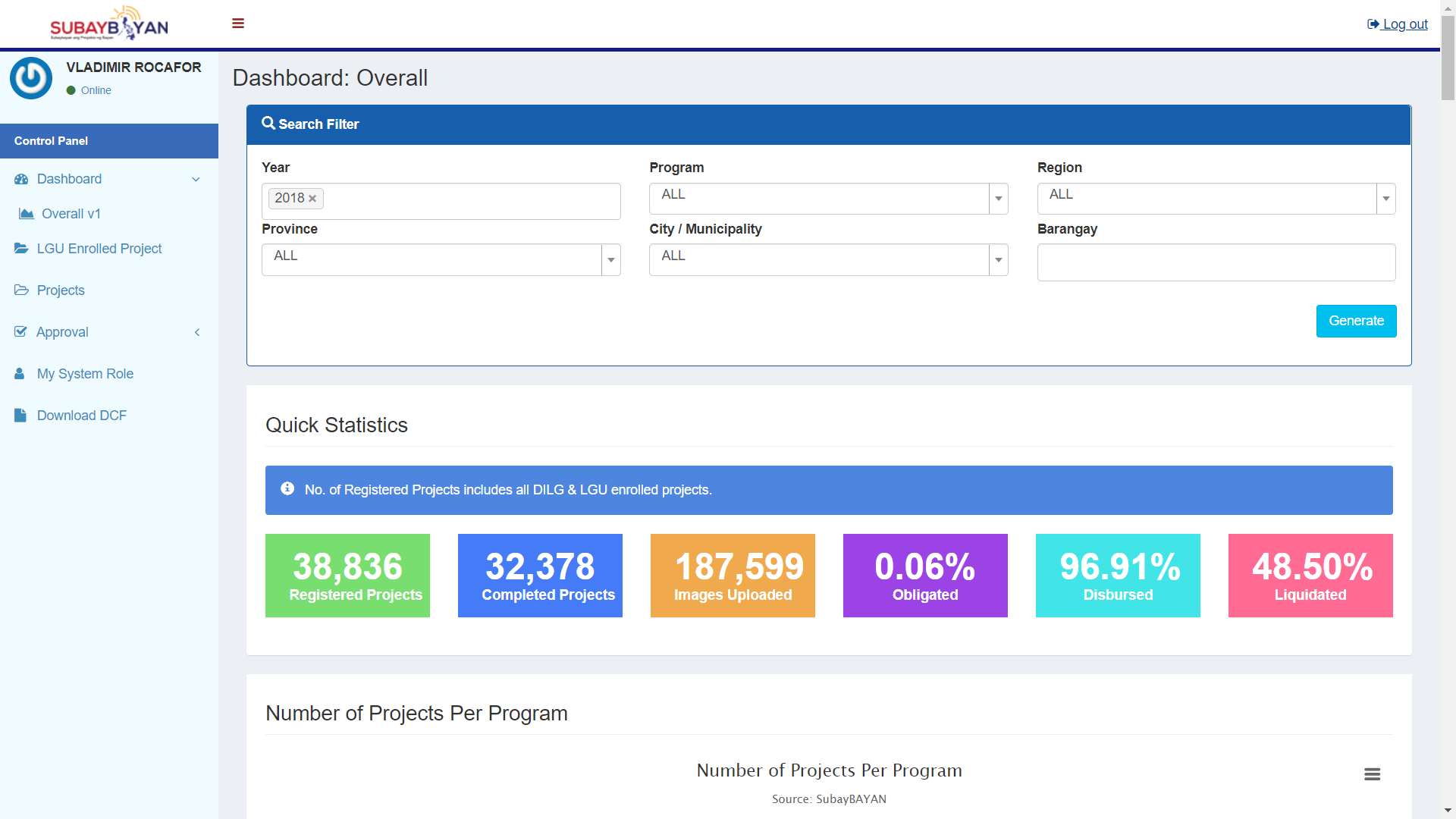Image resolution: width=1456 pixels, height=819 pixels.
Task: Click the LGU Enrolled Project folder icon
Action: 21,249
